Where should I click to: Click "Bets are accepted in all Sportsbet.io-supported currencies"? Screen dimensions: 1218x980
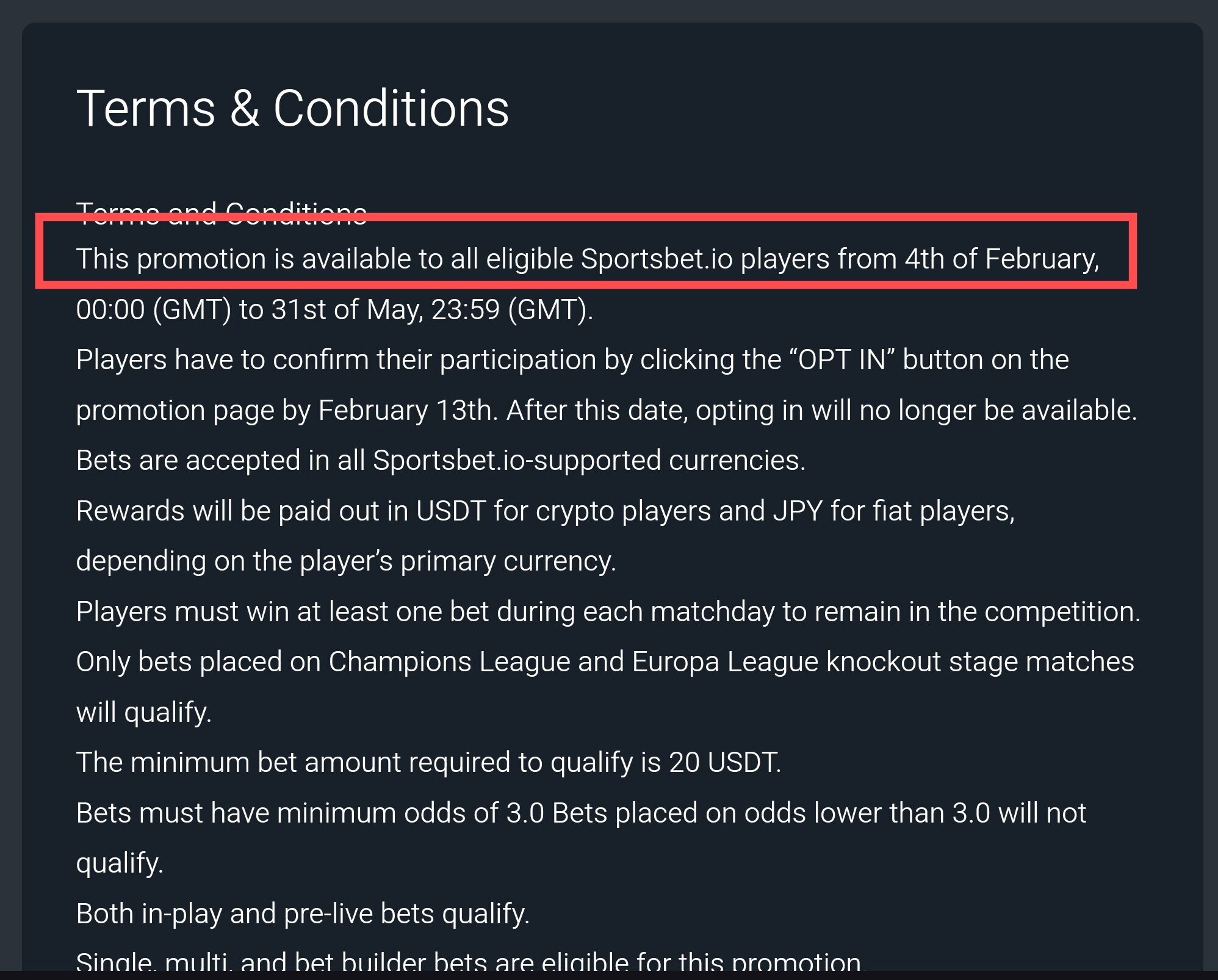coord(441,460)
